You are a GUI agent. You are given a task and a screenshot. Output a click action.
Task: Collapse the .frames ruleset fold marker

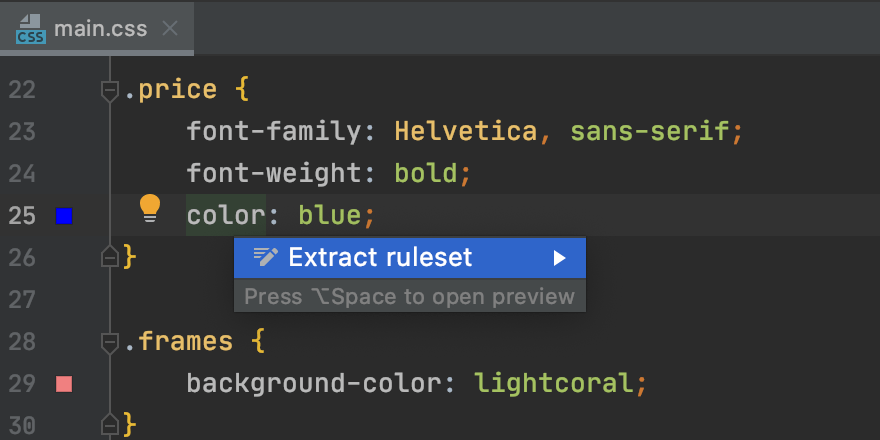click(110, 343)
